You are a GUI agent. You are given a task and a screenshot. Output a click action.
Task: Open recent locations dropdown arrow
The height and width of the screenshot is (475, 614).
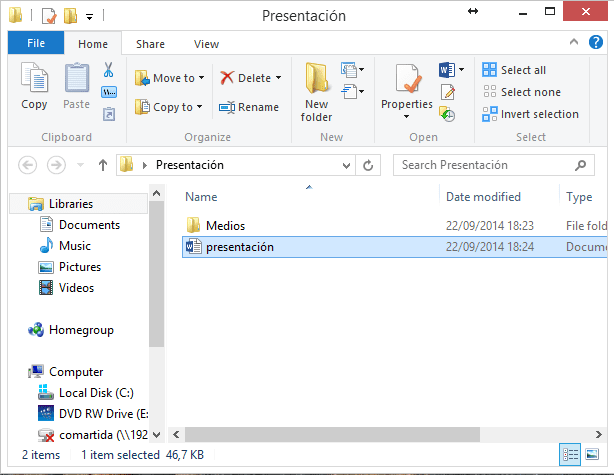tap(80, 165)
